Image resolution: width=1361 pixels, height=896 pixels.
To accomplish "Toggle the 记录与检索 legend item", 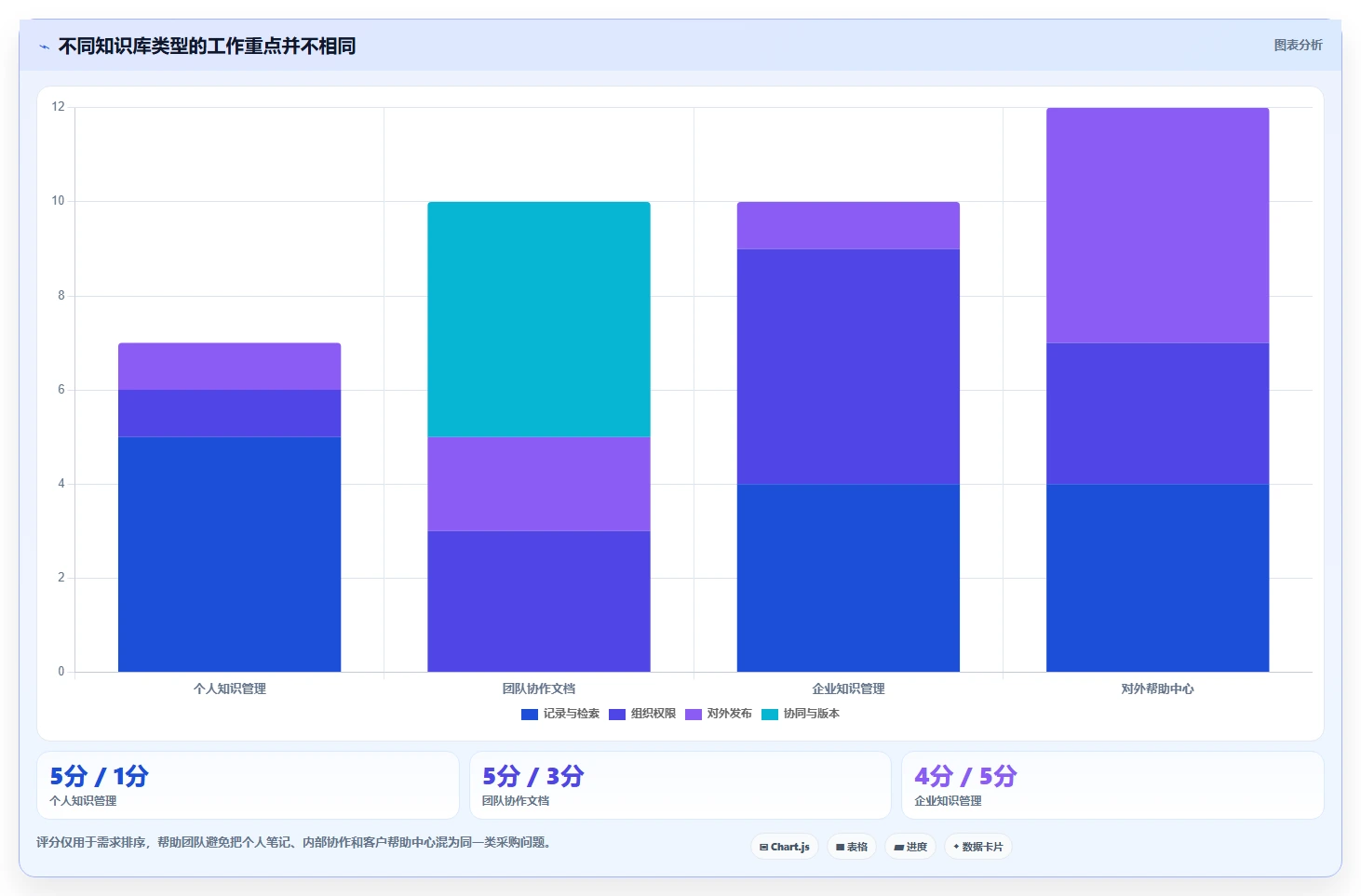I will 560,714.
